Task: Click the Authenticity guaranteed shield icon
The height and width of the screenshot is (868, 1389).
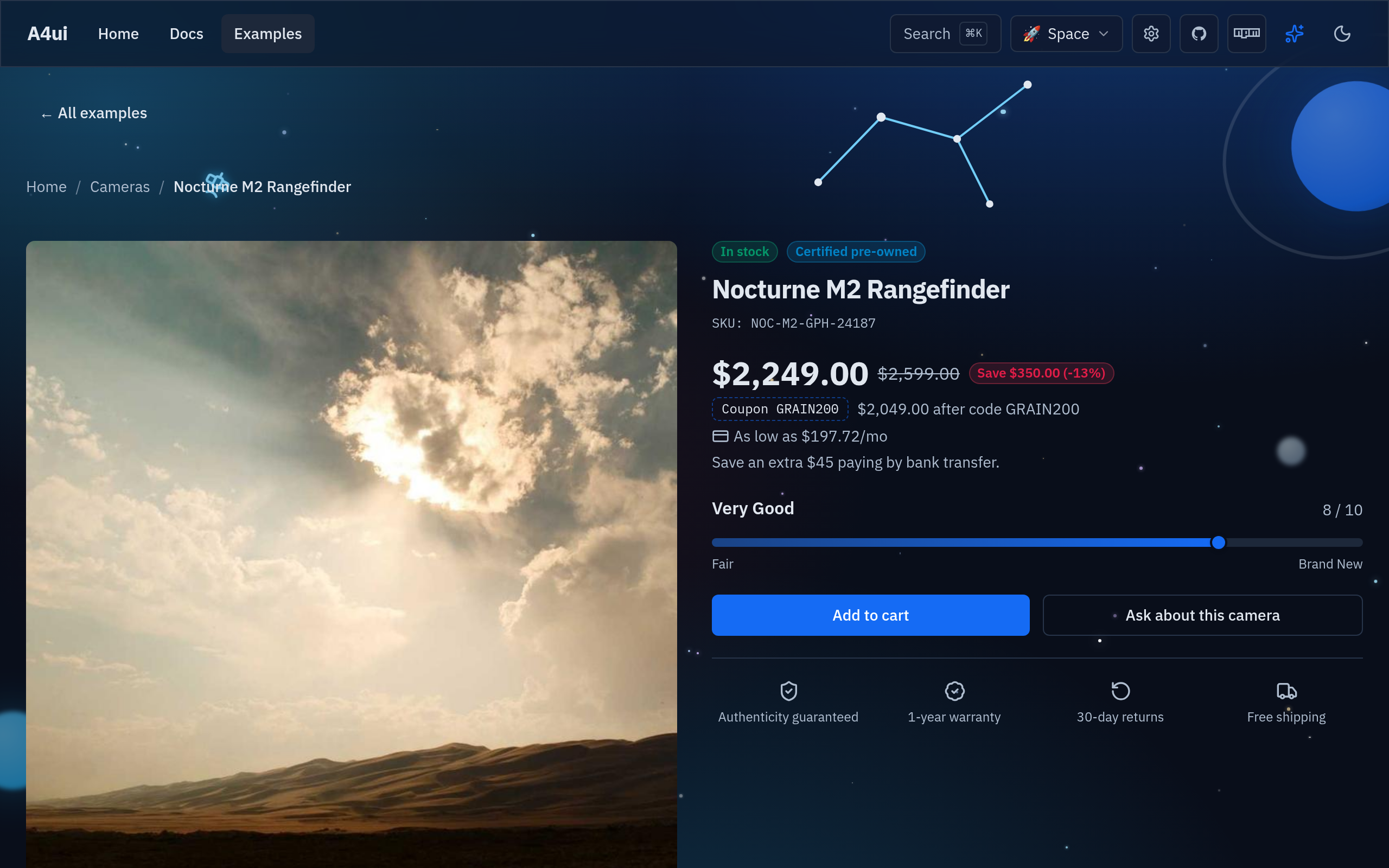Action: tap(788, 691)
